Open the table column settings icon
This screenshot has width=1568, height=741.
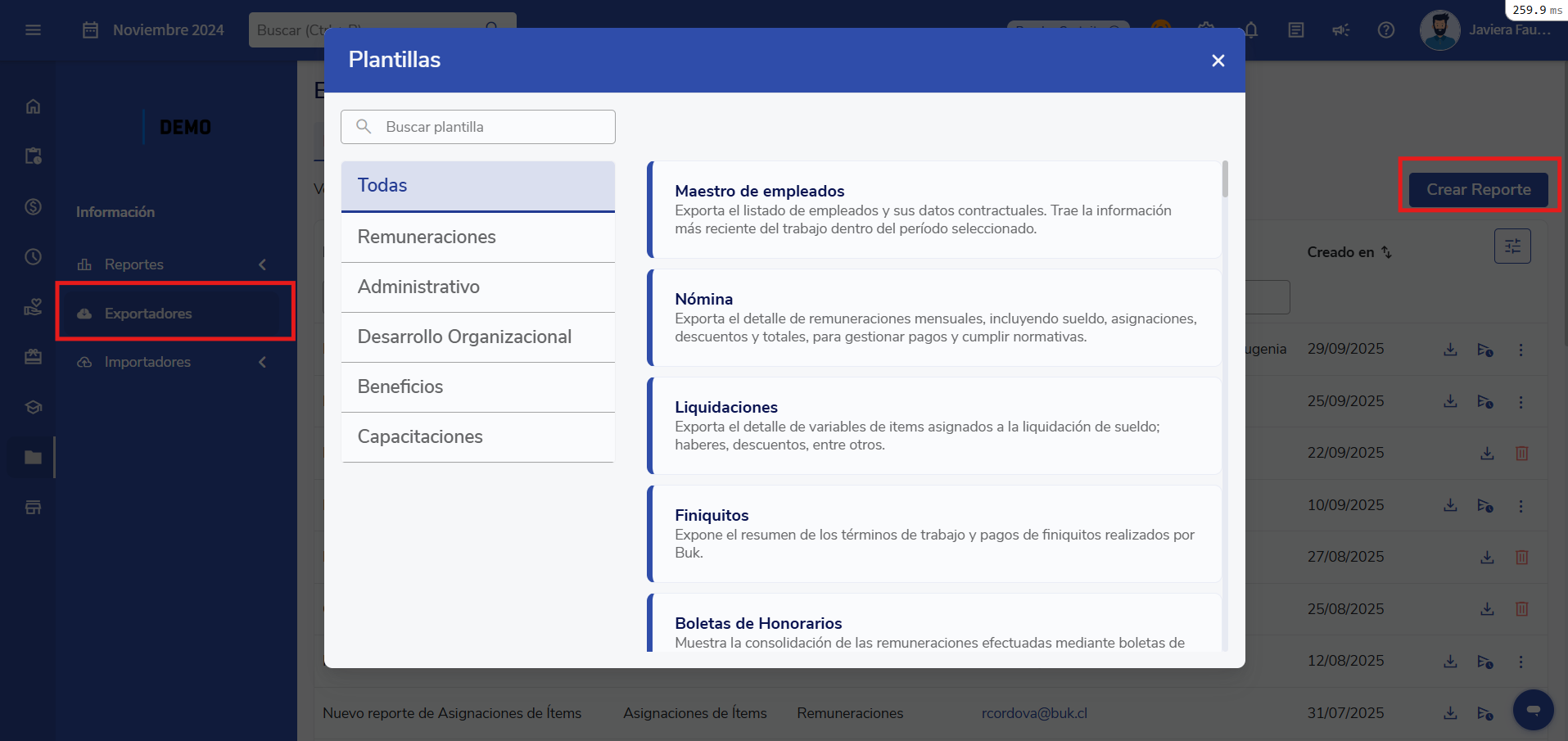1512,246
